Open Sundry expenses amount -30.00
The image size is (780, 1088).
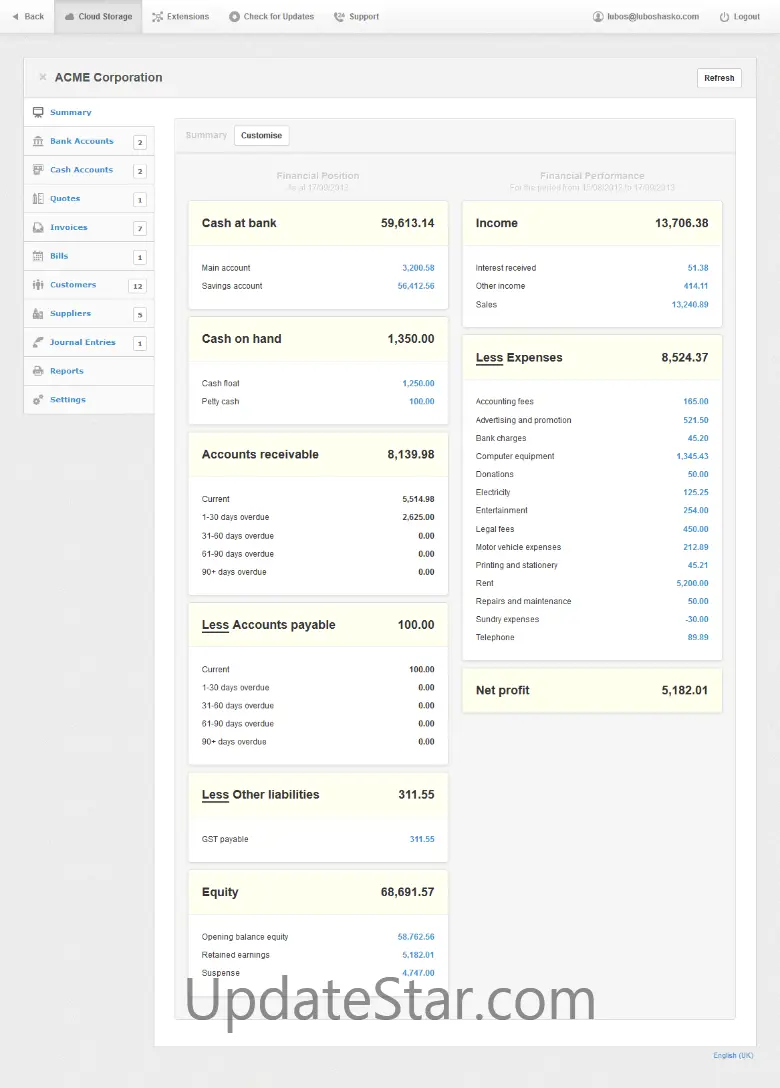697,619
